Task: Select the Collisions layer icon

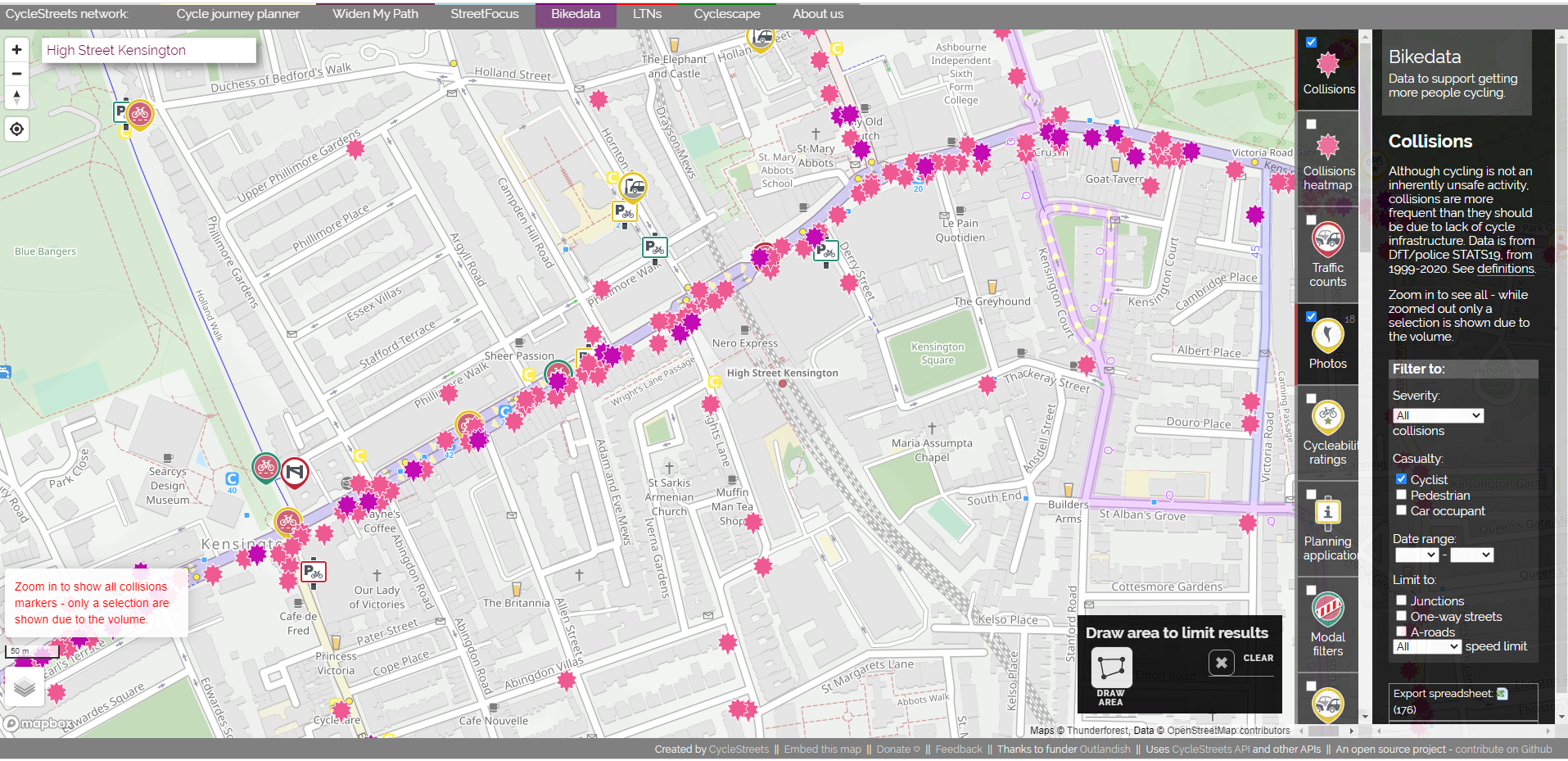Action: pos(1327,64)
